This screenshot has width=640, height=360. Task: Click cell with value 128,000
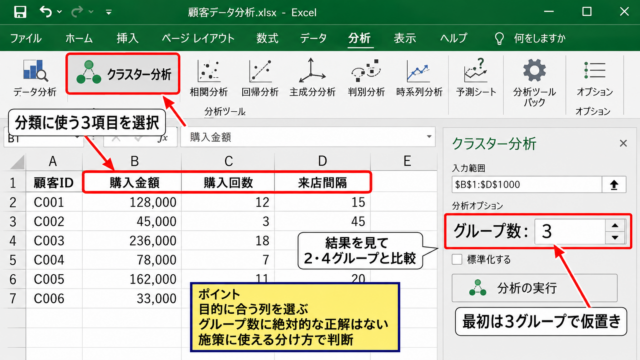[132, 202]
